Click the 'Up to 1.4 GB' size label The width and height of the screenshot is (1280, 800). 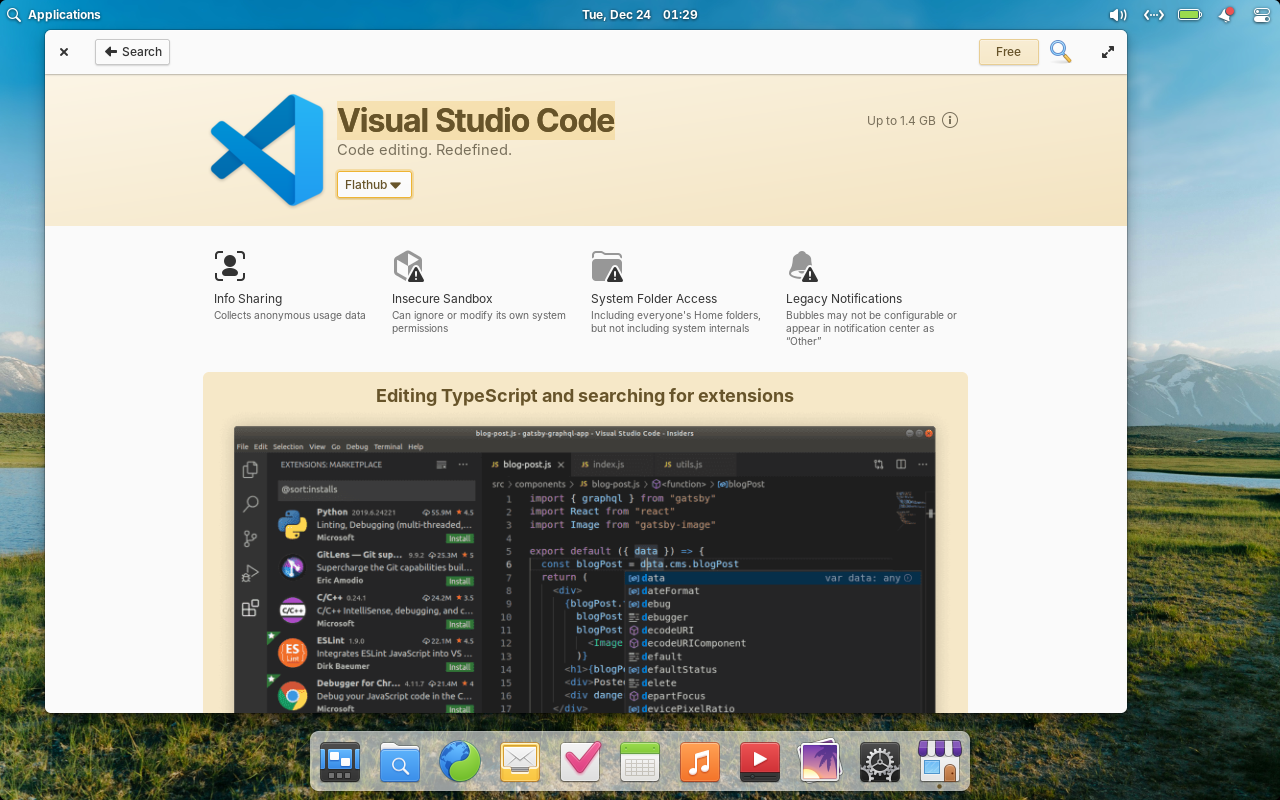tap(901, 121)
